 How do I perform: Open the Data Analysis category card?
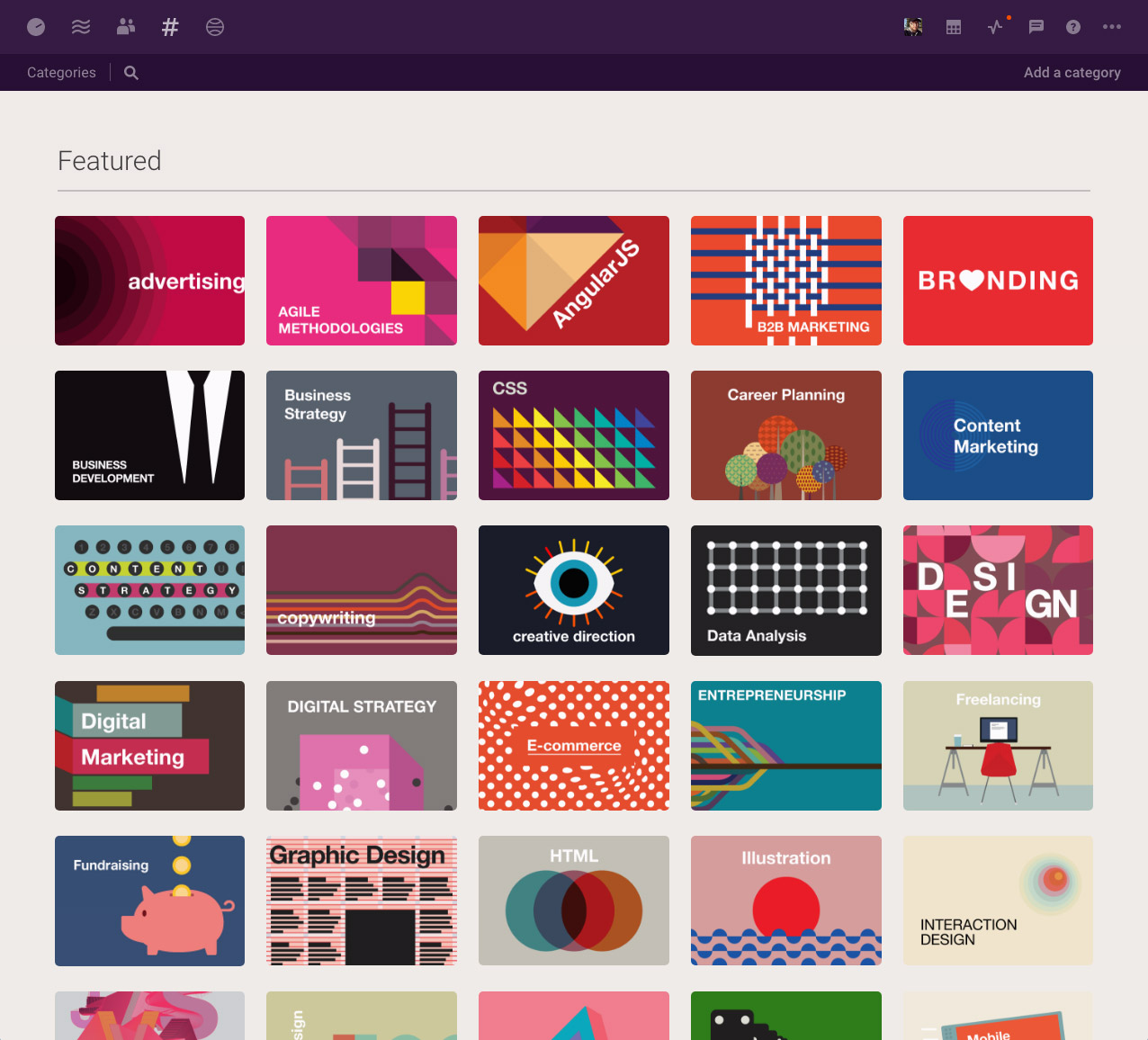pos(786,590)
